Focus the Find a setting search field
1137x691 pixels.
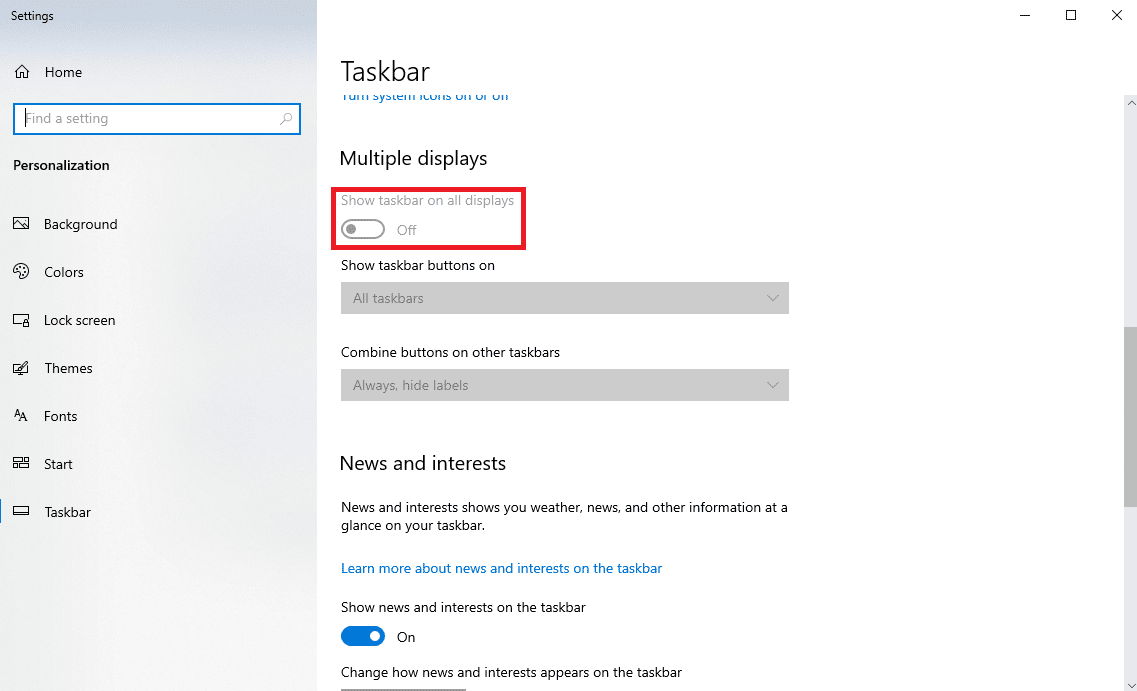157,118
